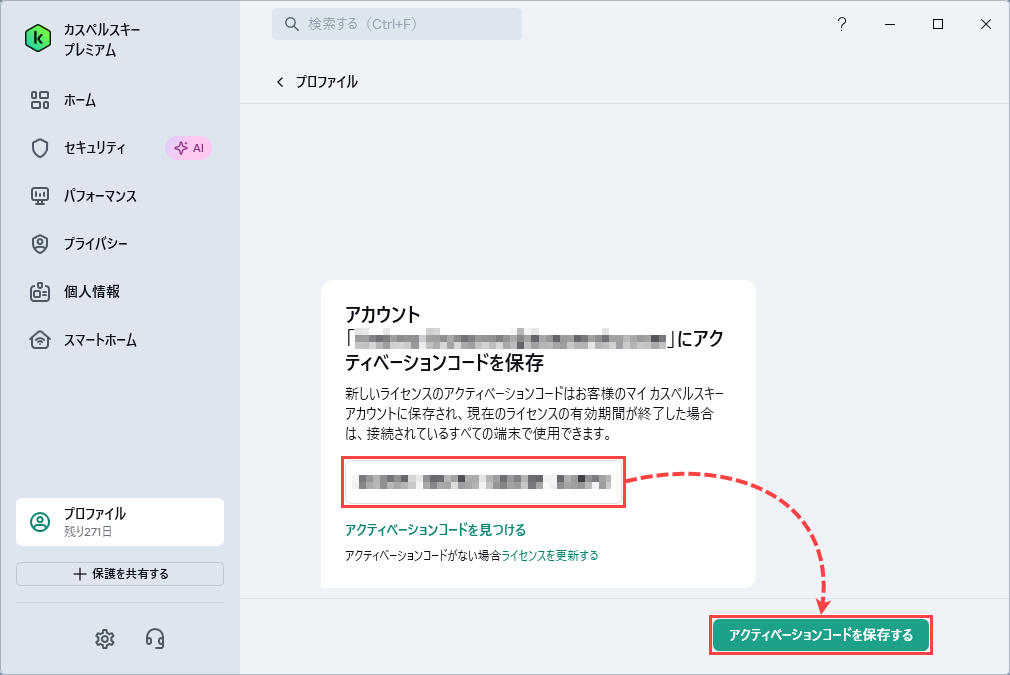Click the パフォーマンス monitor icon
Image resolution: width=1010 pixels, height=675 pixels.
pos(40,196)
